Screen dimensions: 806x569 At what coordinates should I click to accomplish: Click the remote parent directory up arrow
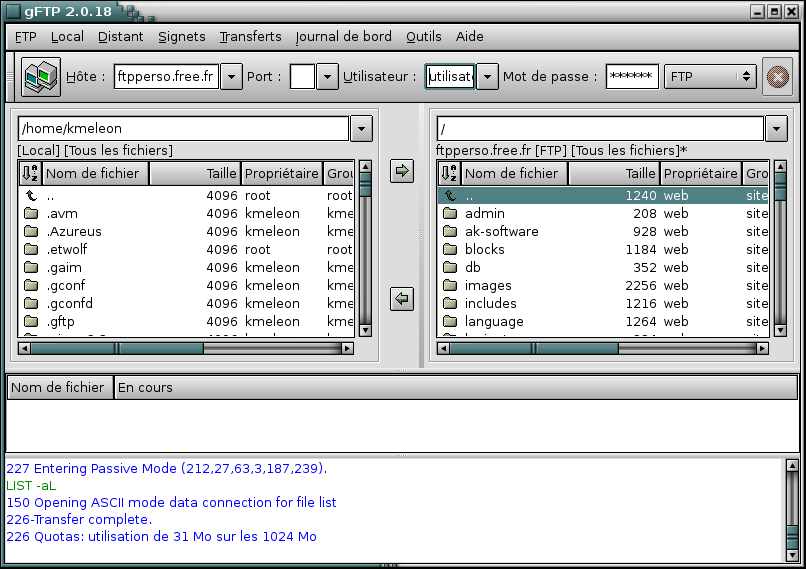[450, 195]
